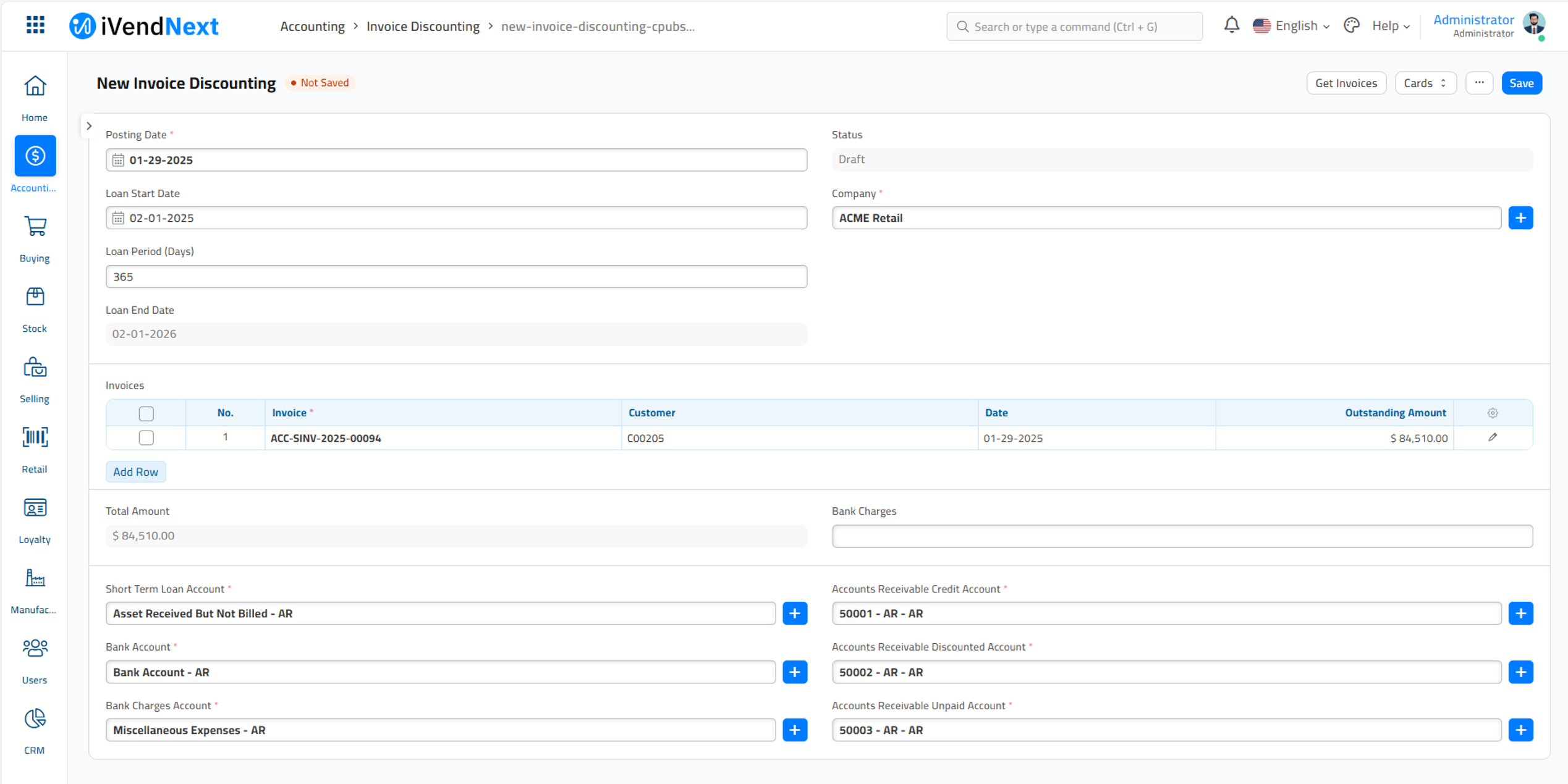Navigate to Invoice Discounting breadcrumb
The image size is (1568, 784).
coord(423,26)
